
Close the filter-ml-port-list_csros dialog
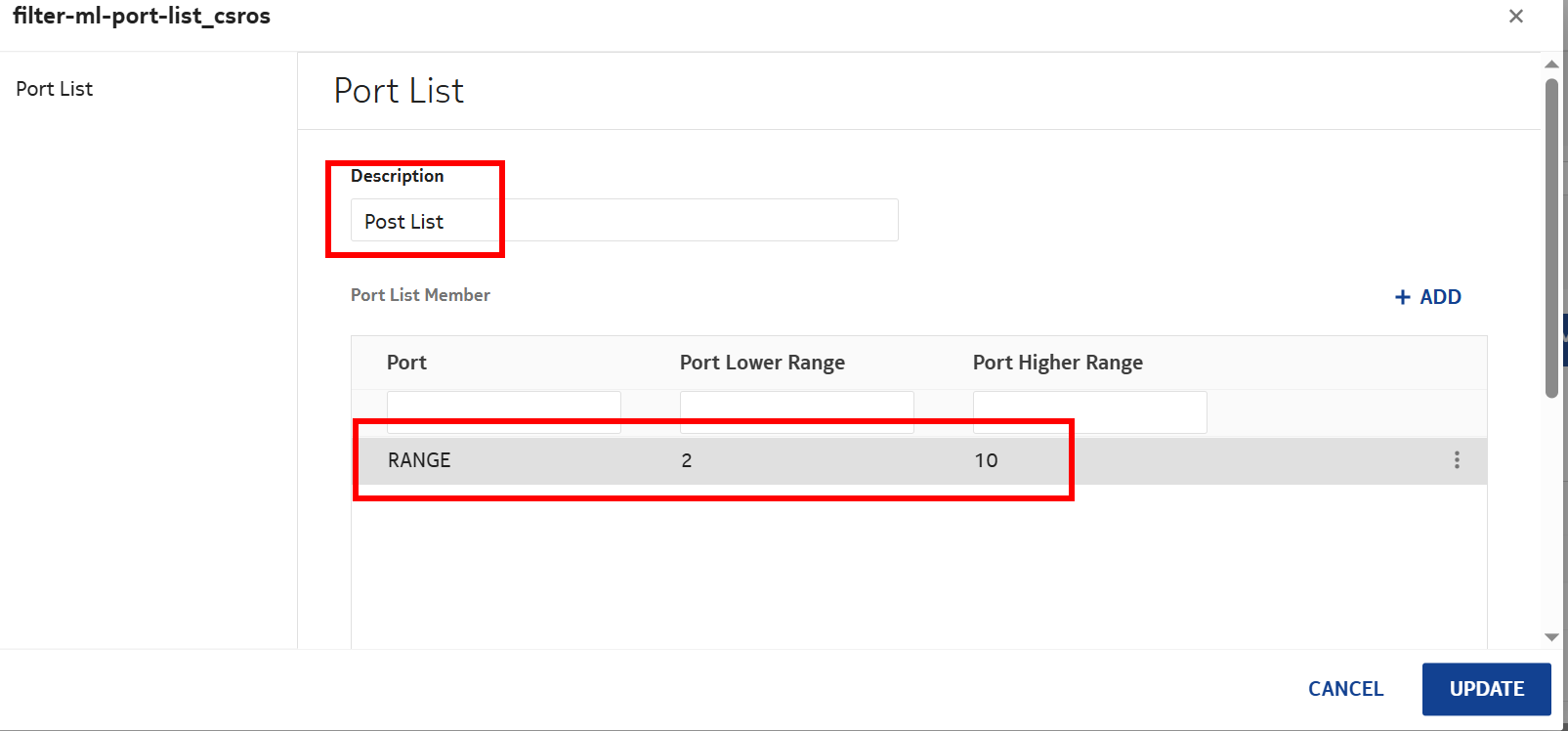[x=1516, y=17]
